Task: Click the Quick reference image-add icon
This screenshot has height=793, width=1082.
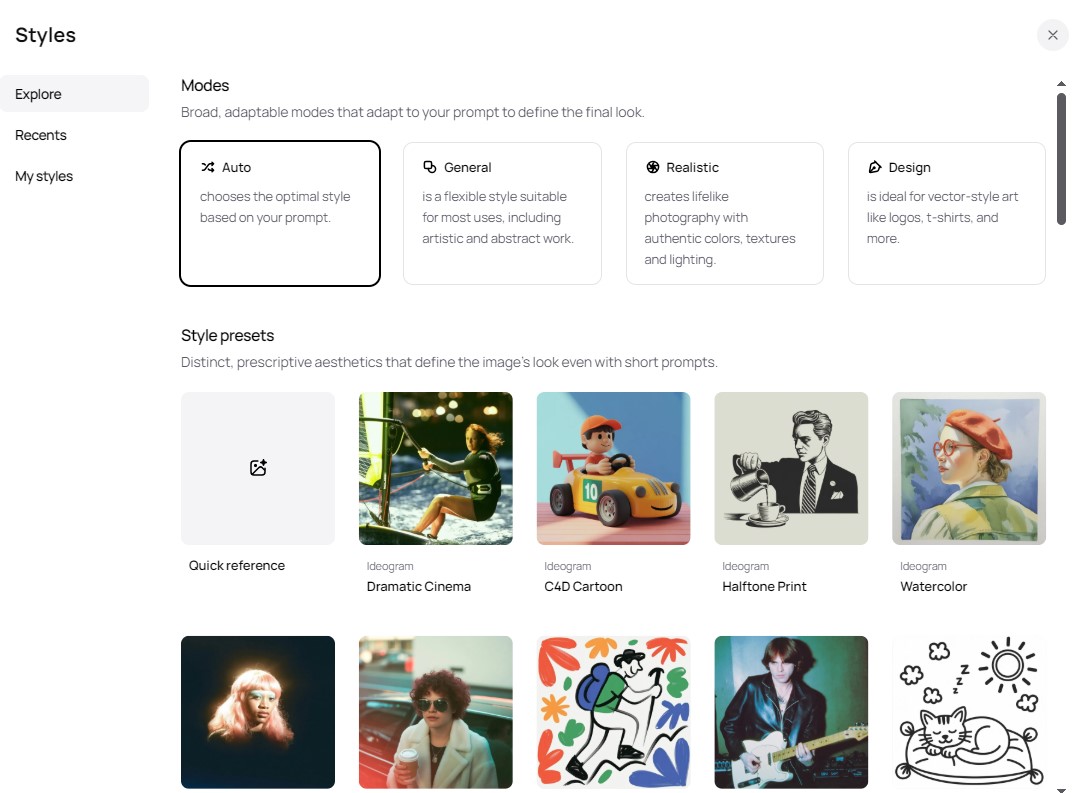Action: point(258,467)
